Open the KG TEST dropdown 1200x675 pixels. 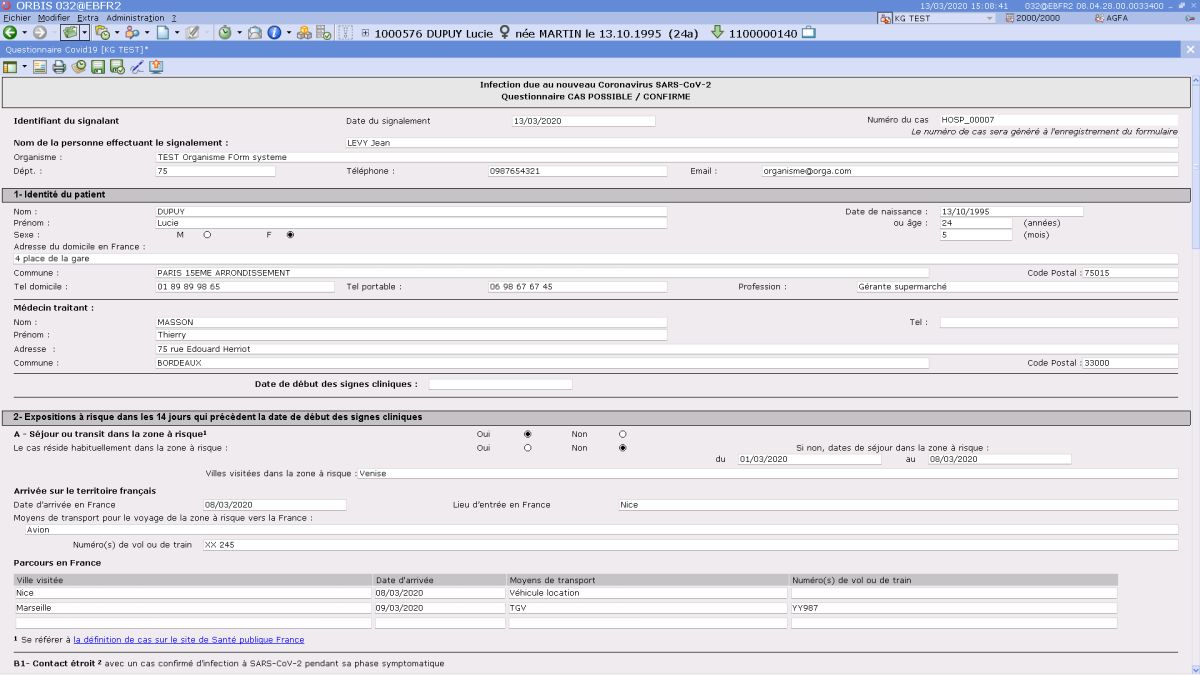pos(989,18)
